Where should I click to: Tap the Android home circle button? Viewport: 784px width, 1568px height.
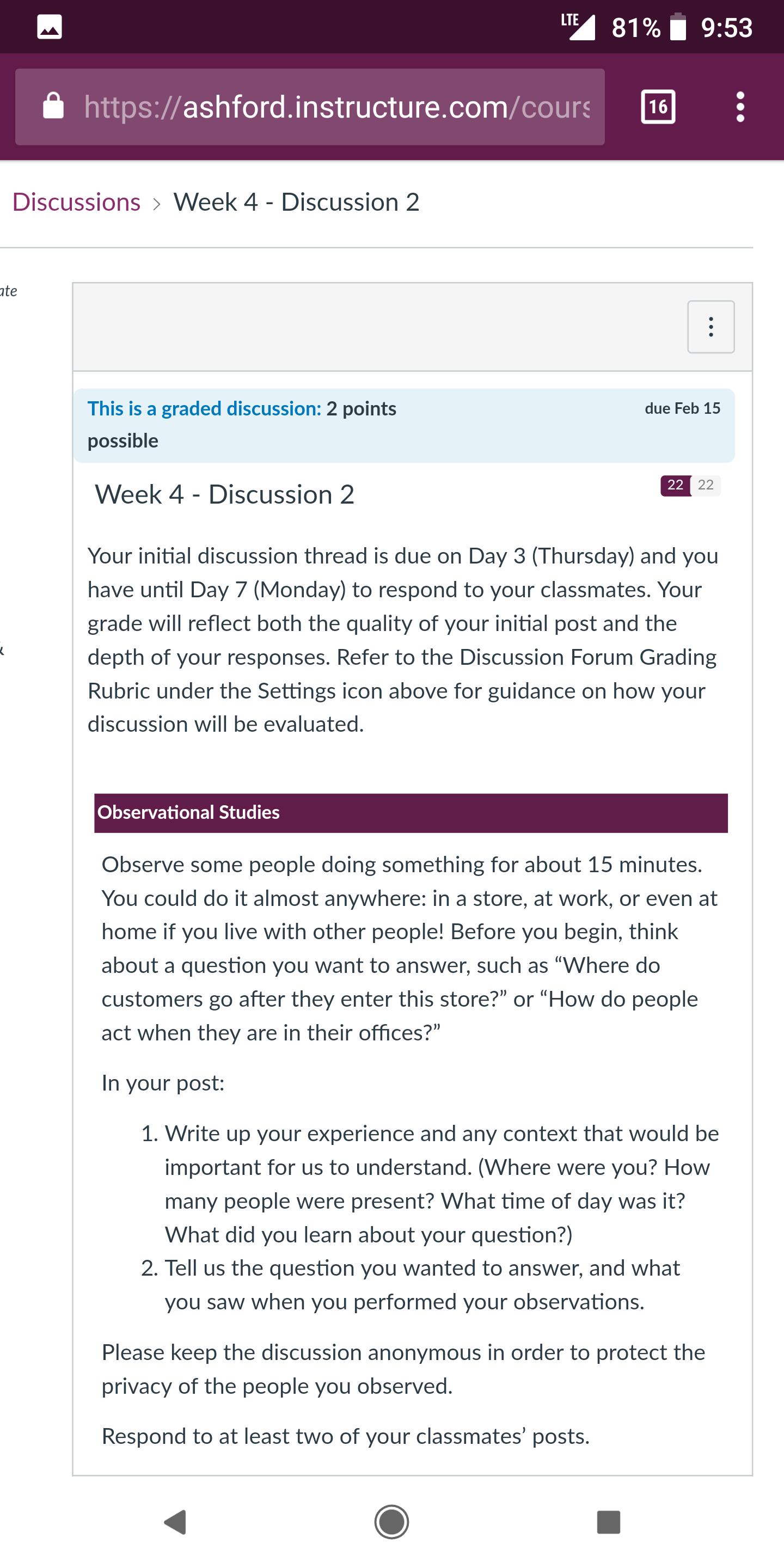(x=391, y=1522)
